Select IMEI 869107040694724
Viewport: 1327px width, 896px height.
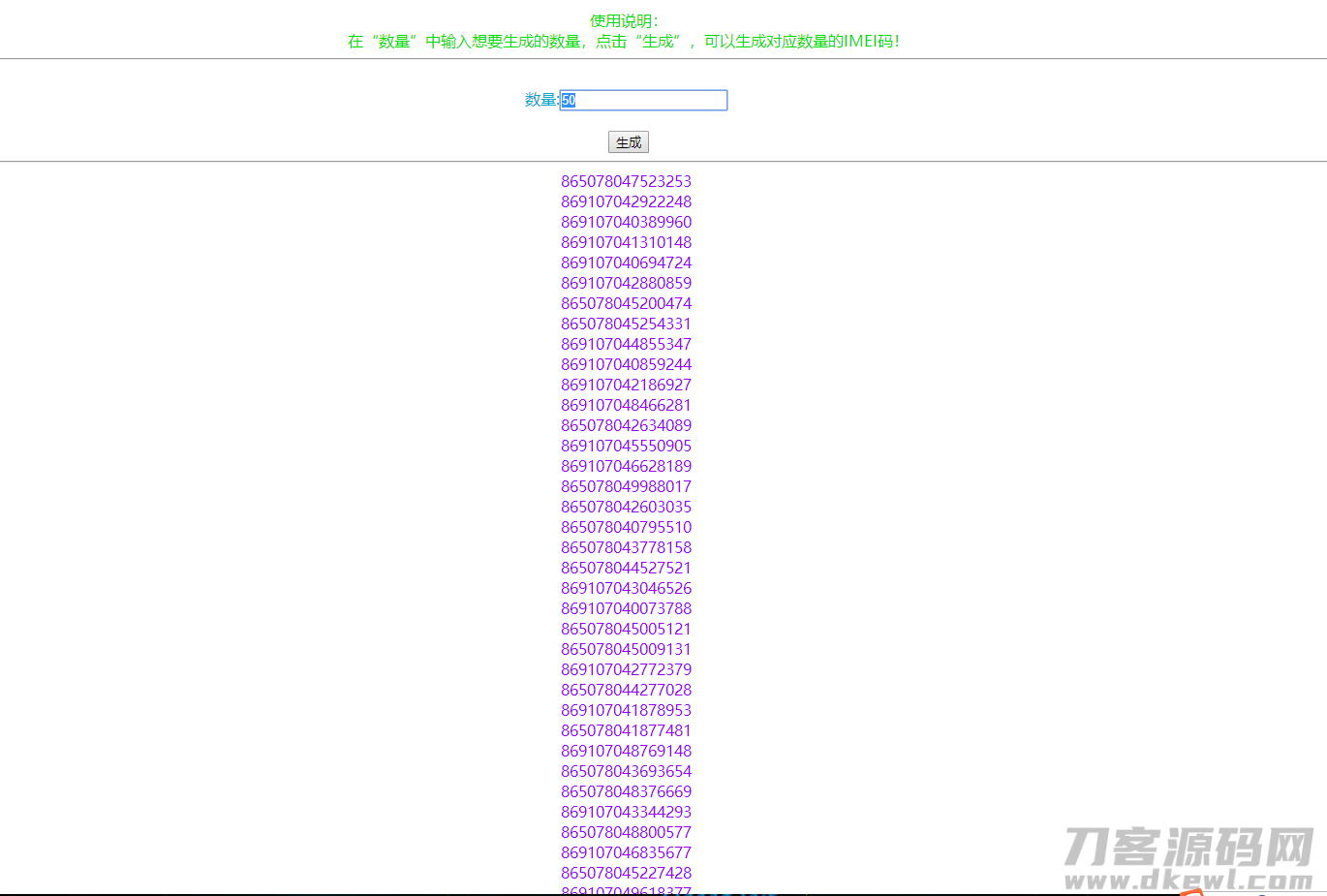coord(626,263)
